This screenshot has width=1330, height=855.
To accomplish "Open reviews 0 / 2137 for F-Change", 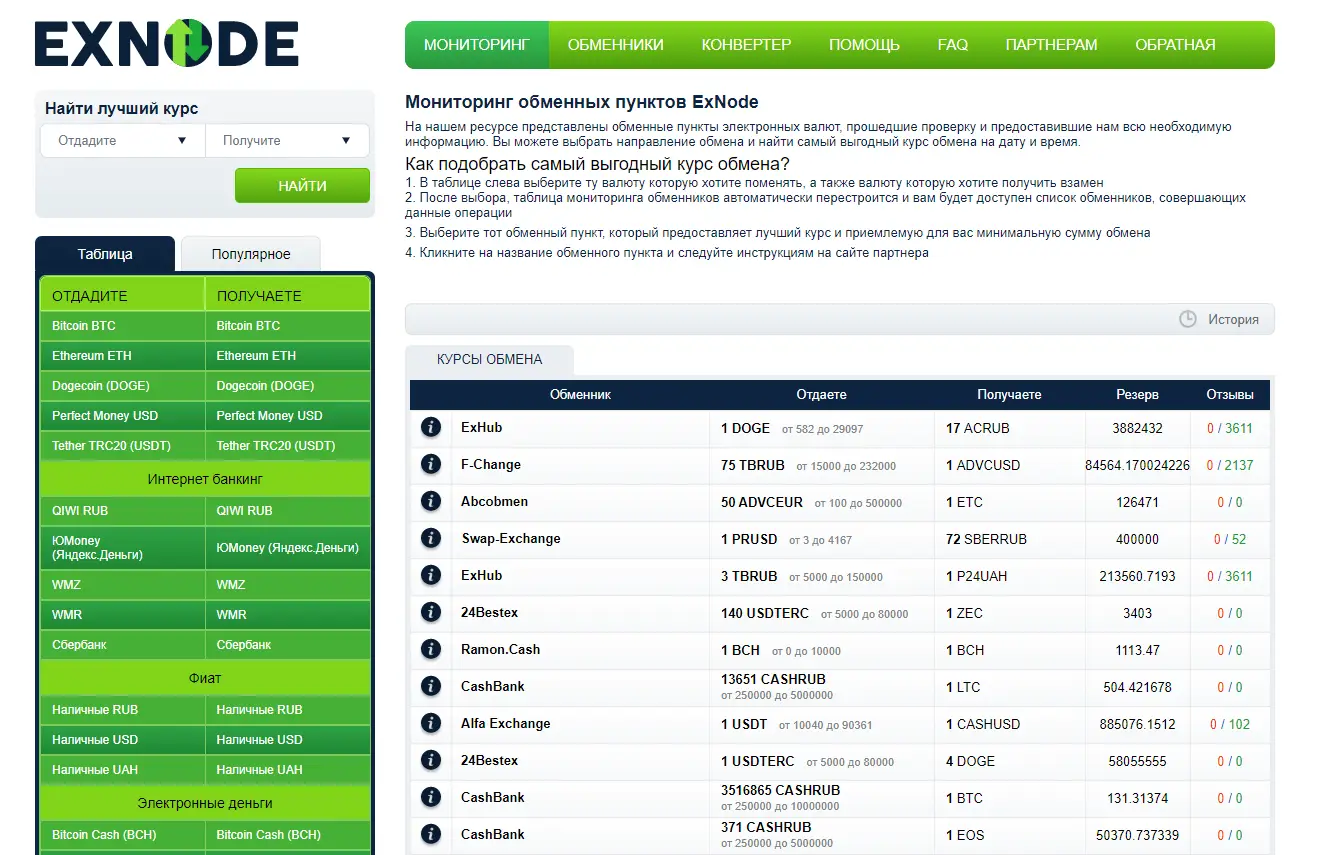I will 1229,465.
